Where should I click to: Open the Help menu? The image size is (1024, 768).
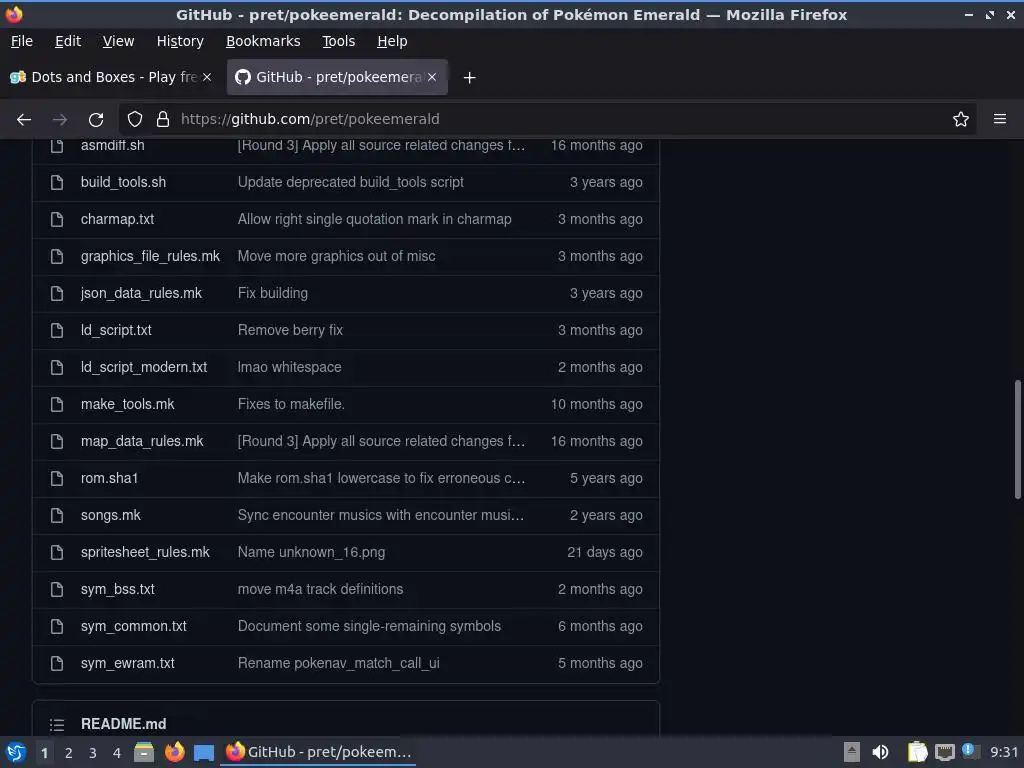tap(392, 41)
